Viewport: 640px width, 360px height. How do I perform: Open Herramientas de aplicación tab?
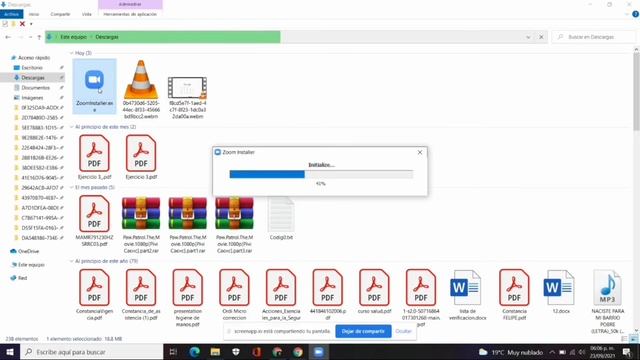coord(130,14)
